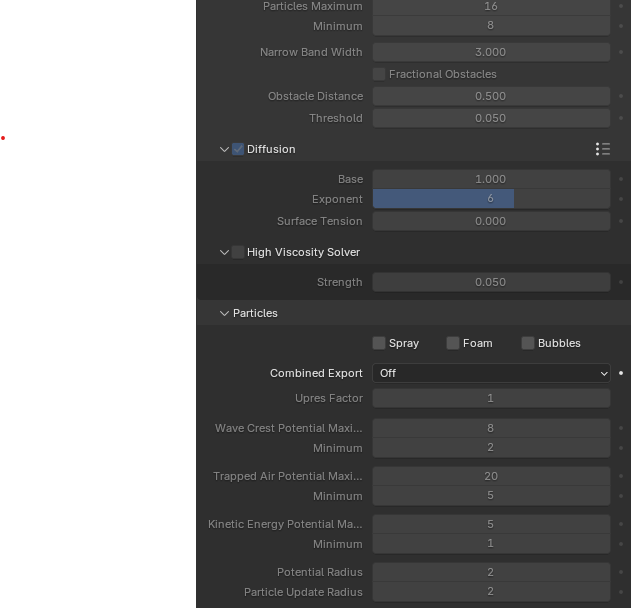Viewport: 631px width, 608px height.
Task: Click the Particles panel title text
Action: pyautogui.click(x=255, y=313)
